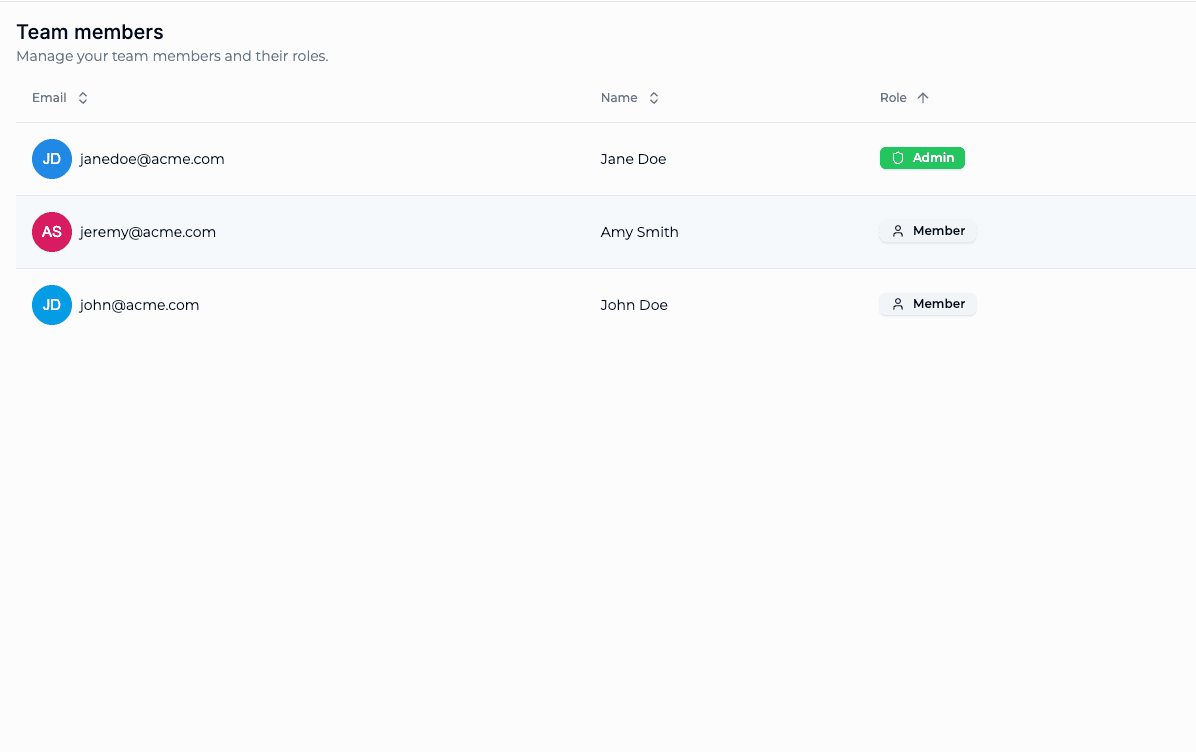
Task: Click person icon in Amy Smith's Member badge
Action: (x=898, y=231)
